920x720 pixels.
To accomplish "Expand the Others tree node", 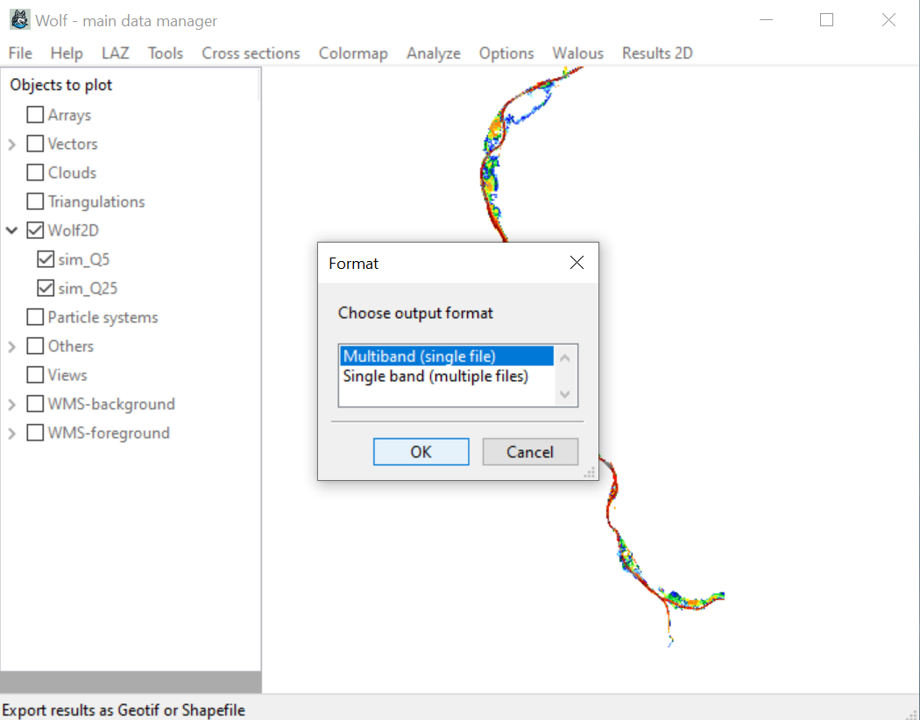I will click(12, 346).
